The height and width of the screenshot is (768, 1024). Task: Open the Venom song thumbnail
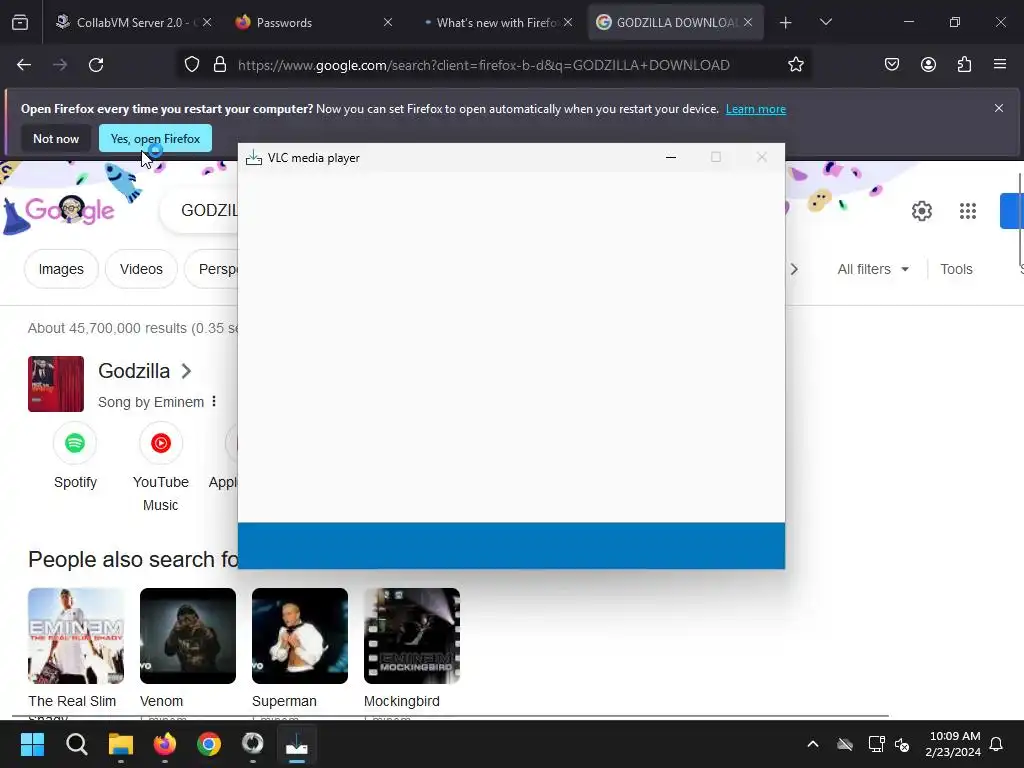coord(188,635)
